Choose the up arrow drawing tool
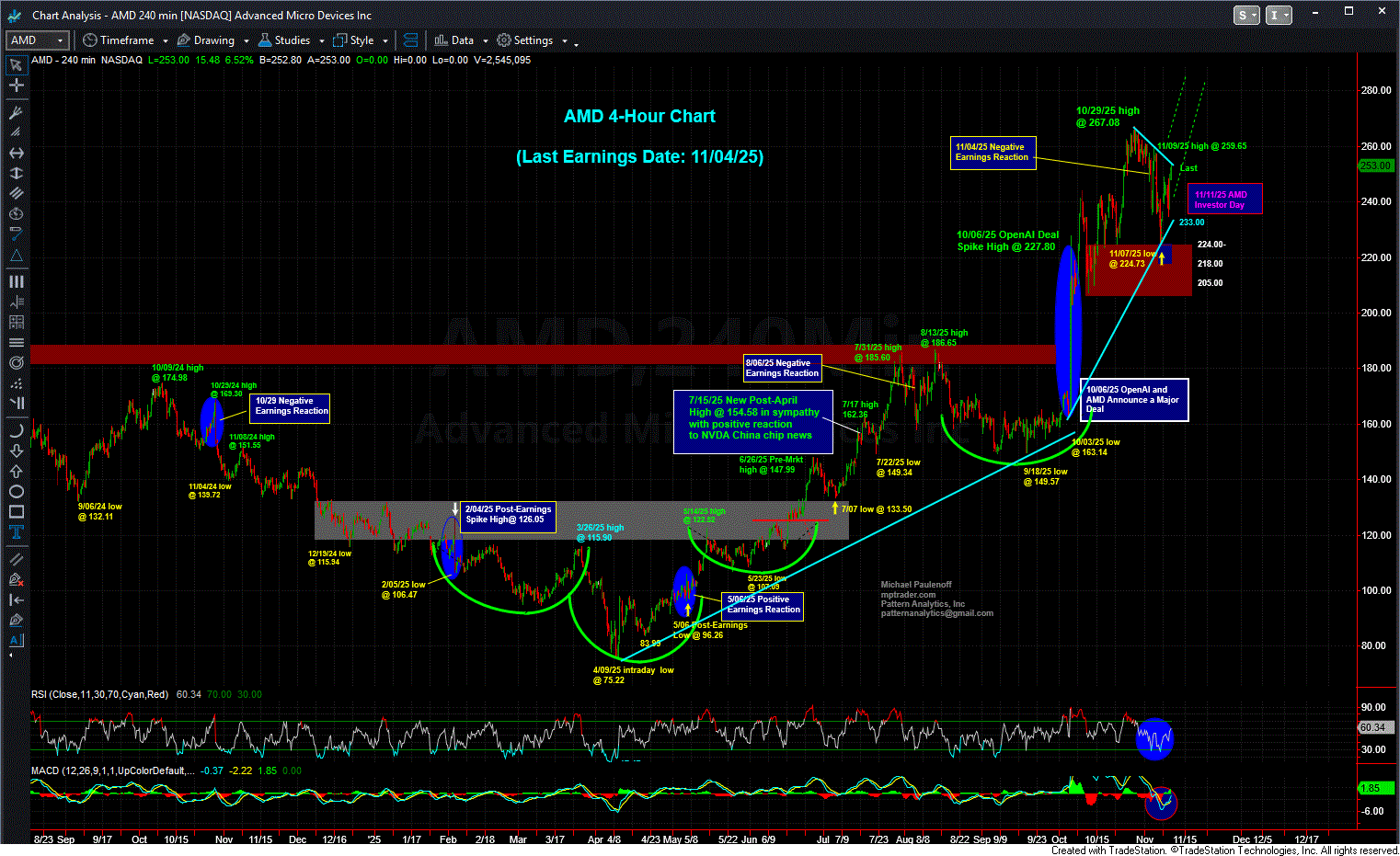The height and width of the screenshot is (856, 1400). click(16, 471)
